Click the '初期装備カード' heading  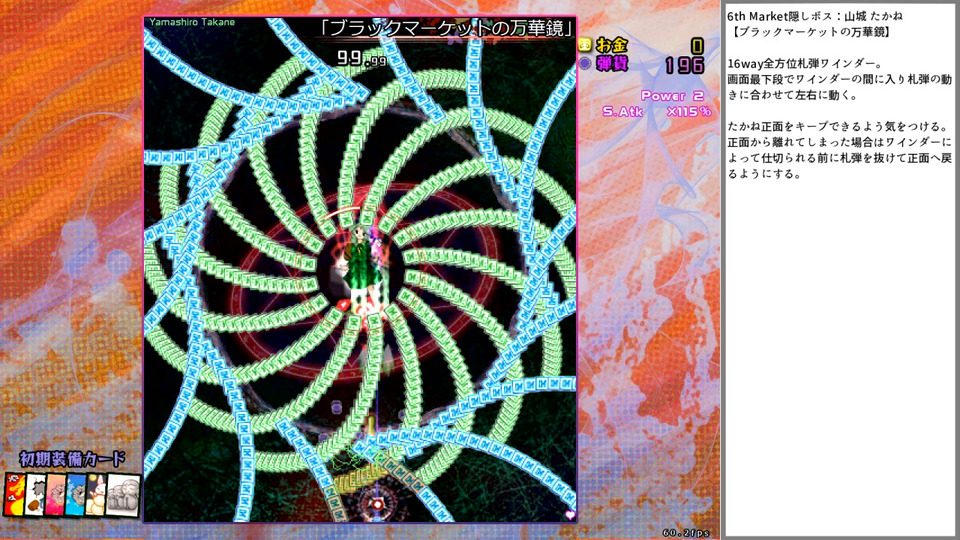(x=72, y=459)
